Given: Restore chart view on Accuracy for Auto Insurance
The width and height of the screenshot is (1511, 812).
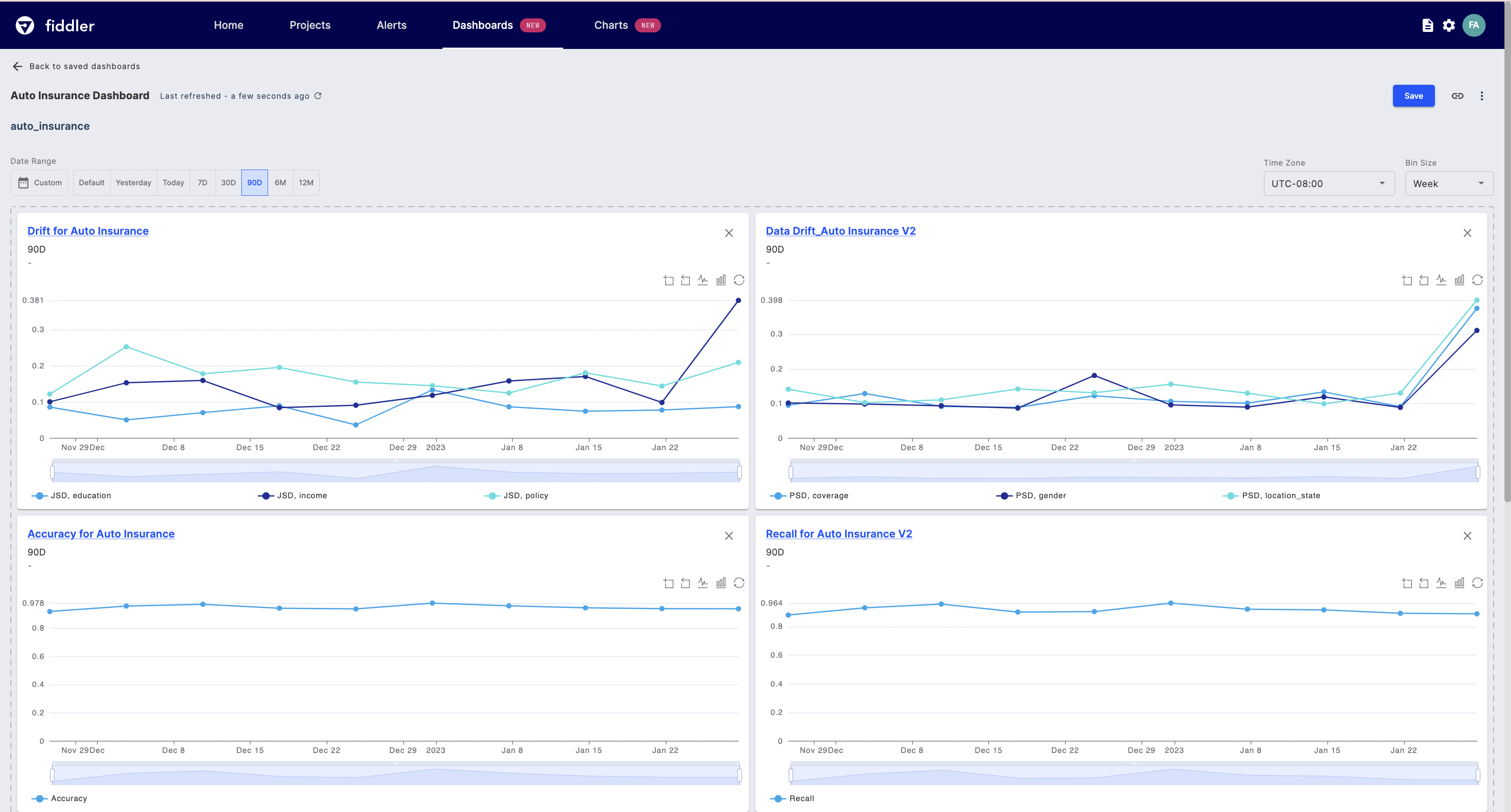Looking at the screenshot, I should (x=739, y=583).
